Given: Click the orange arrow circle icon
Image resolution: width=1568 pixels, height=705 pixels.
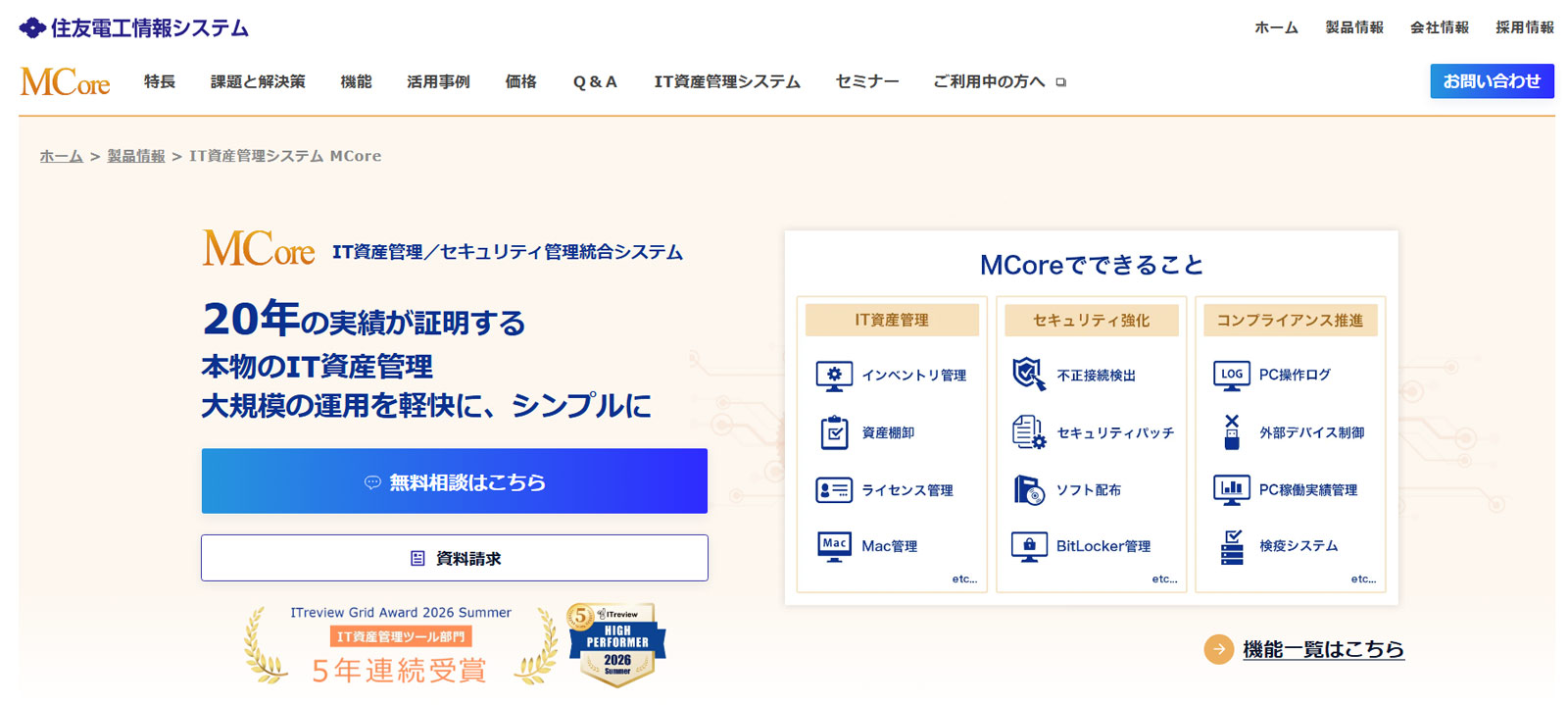Looking at the screenshot, I should pyautogui.click(x=1218, y=649).
